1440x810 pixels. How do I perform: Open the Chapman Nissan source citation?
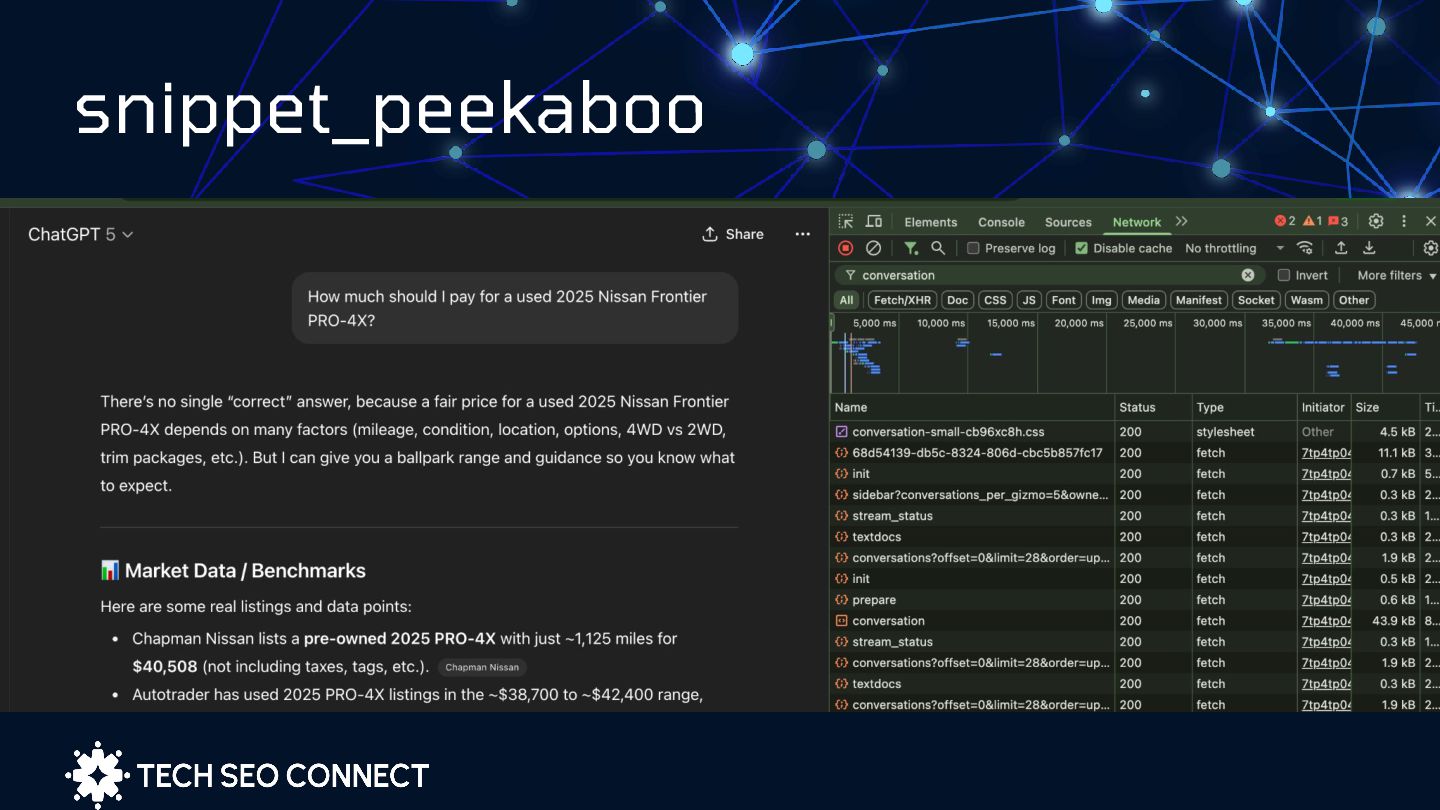click(x=482, y=667)
